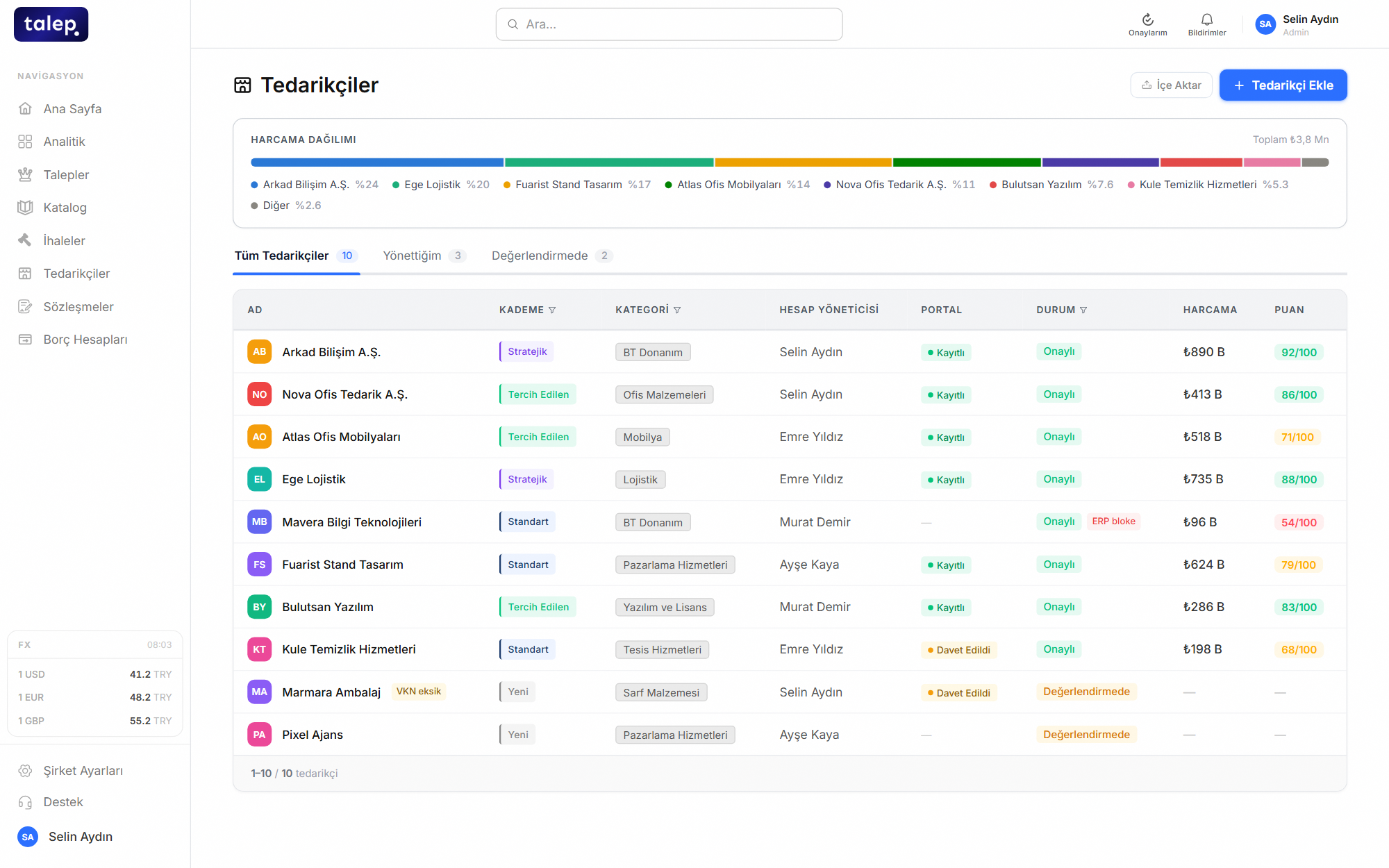Viewport: 1389px width, 868px height.
Task: Click the talep. logo
Action: [x=51, y=24]
